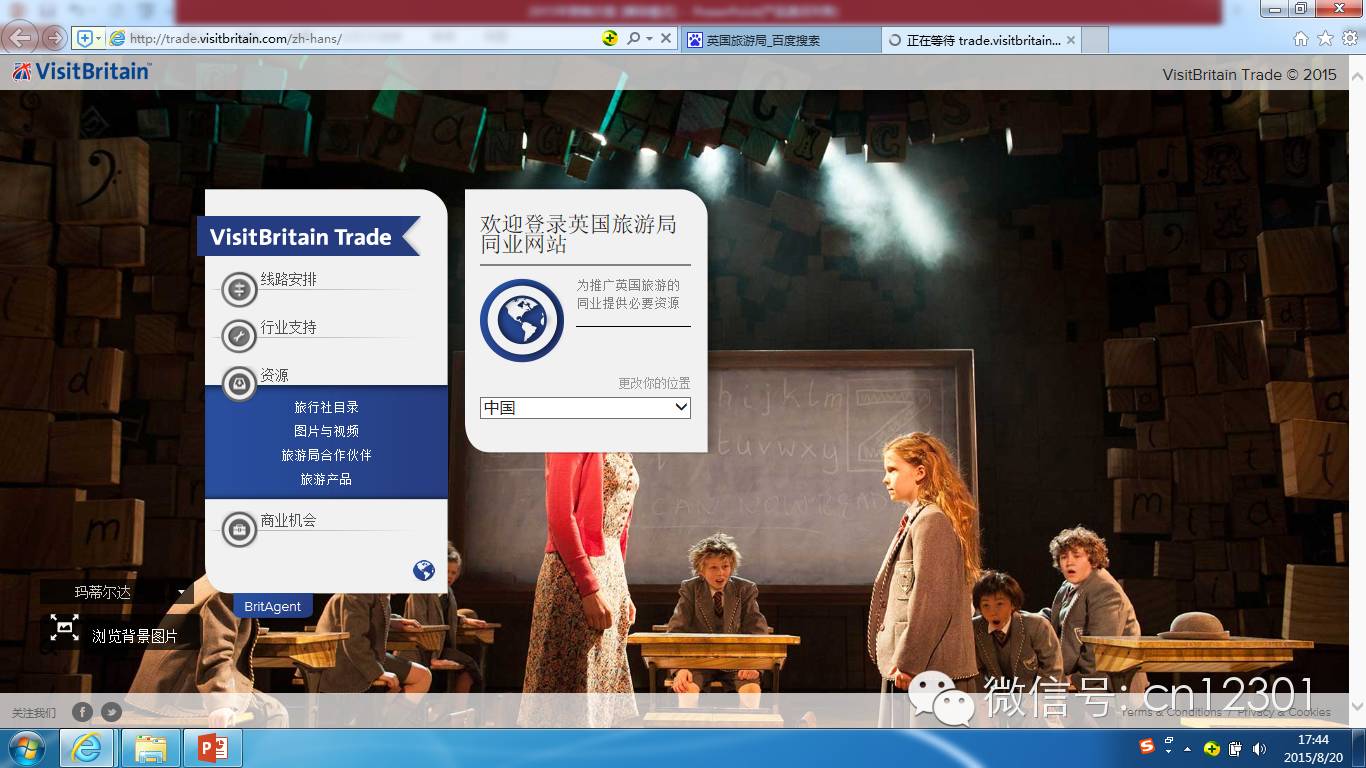Open the Terms & Conditions link
Image resolution: width=1366 pixels, height=768 pixels.
pyautogui.click(x=1171, y=712)
